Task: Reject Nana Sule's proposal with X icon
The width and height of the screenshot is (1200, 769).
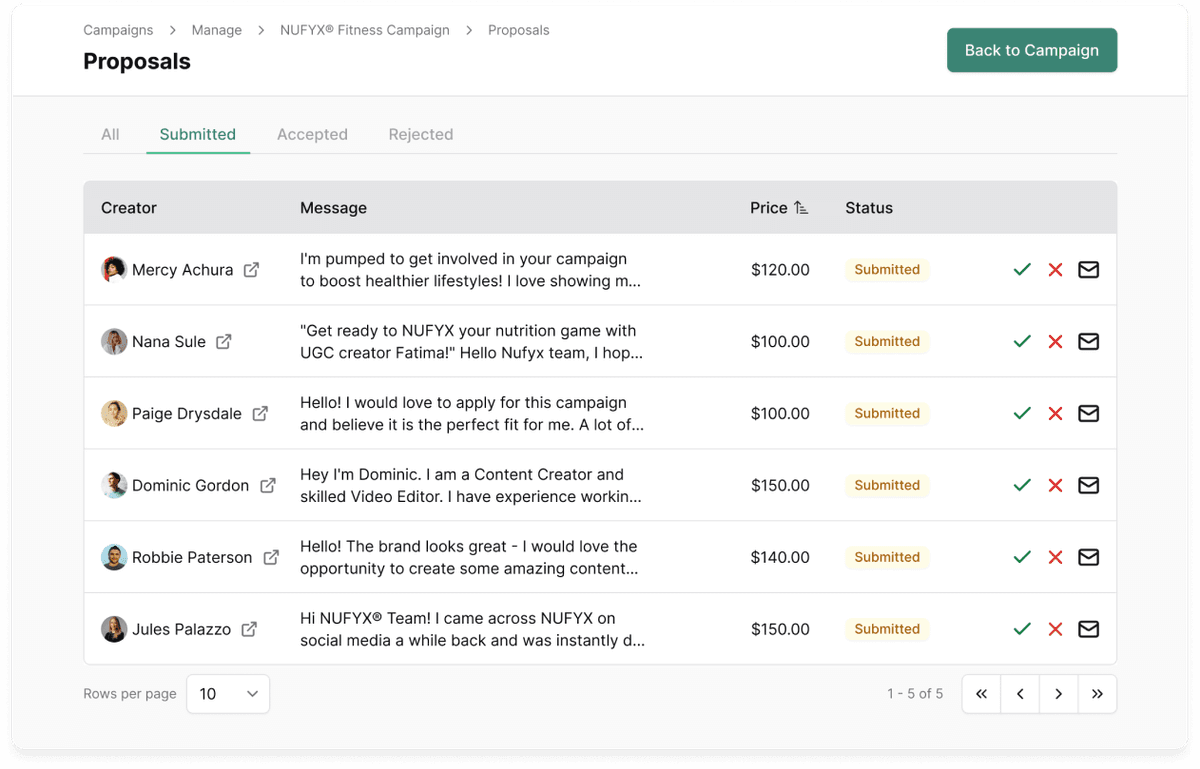Action: click(x=1055, y=342)
